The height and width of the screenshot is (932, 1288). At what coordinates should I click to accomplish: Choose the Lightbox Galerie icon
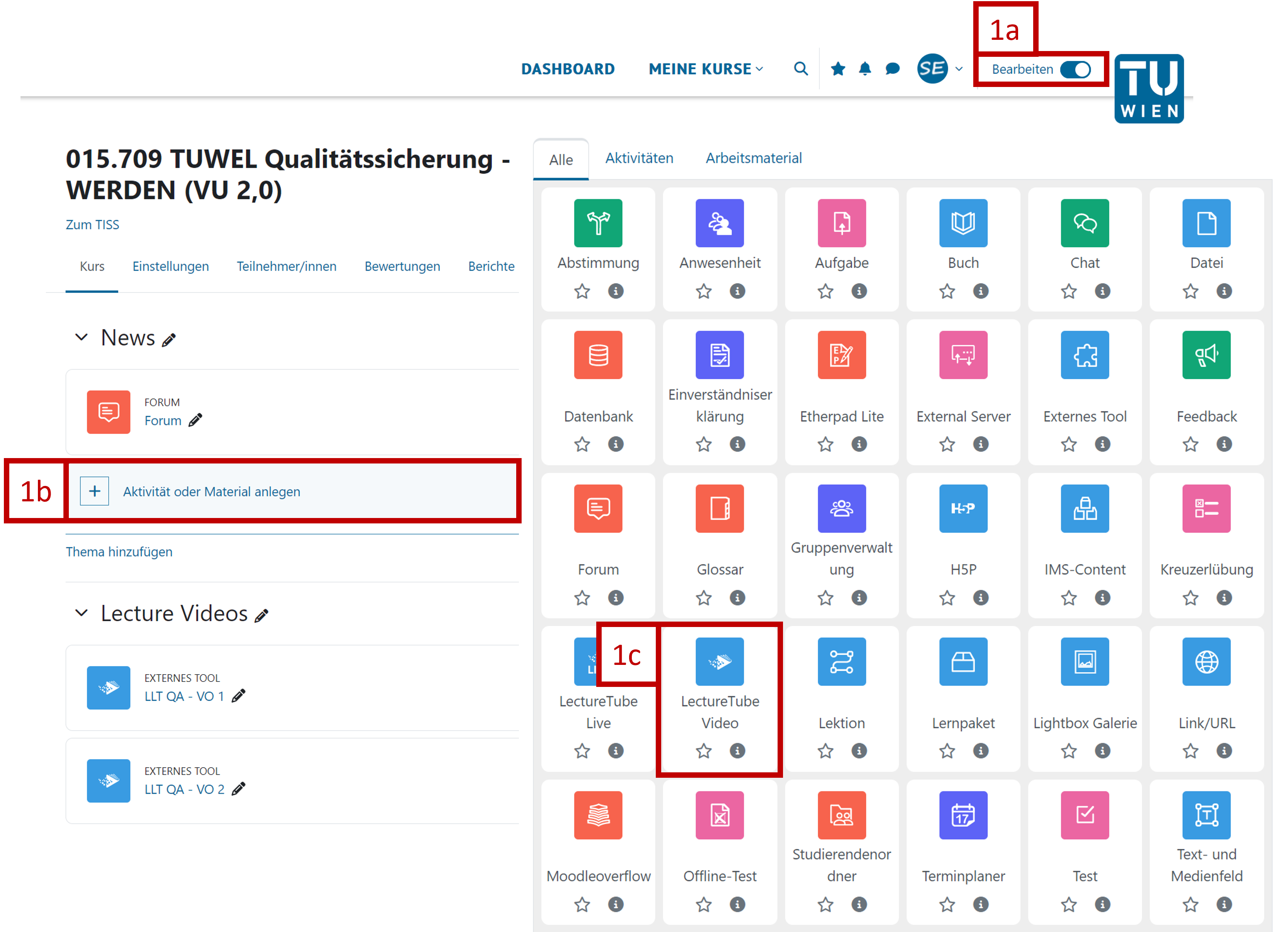click(x=1085, y=662)
